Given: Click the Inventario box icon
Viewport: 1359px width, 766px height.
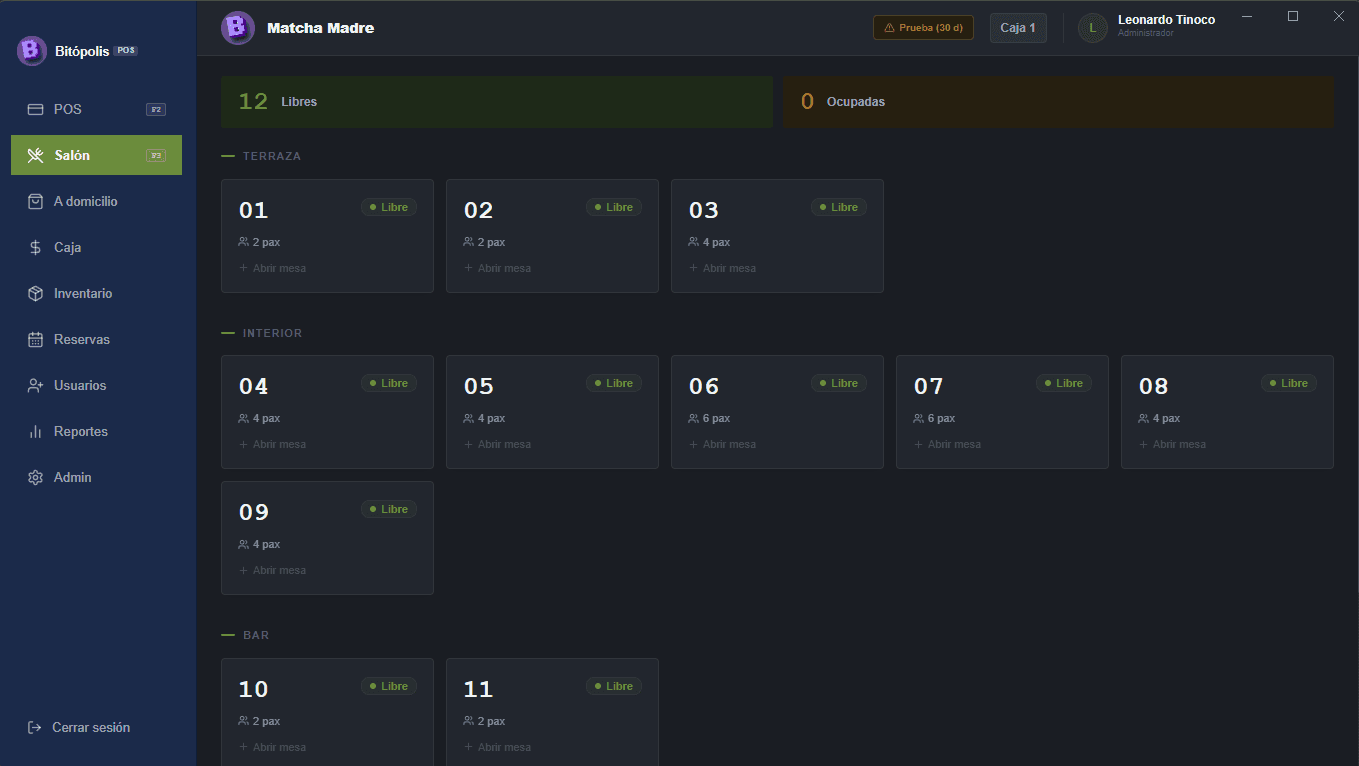Looking at the screenshot, I should pyautogui.click(x=35, y=293).
